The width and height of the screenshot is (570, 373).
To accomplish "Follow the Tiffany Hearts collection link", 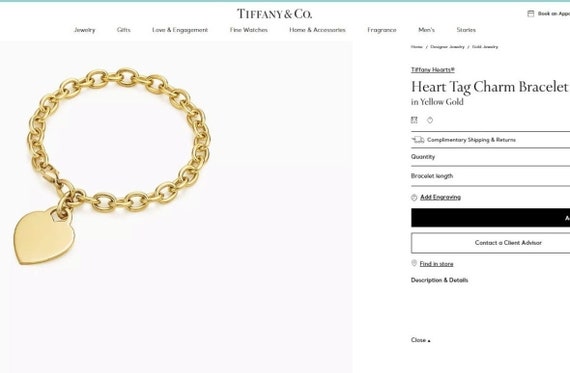I will [433, 69].
